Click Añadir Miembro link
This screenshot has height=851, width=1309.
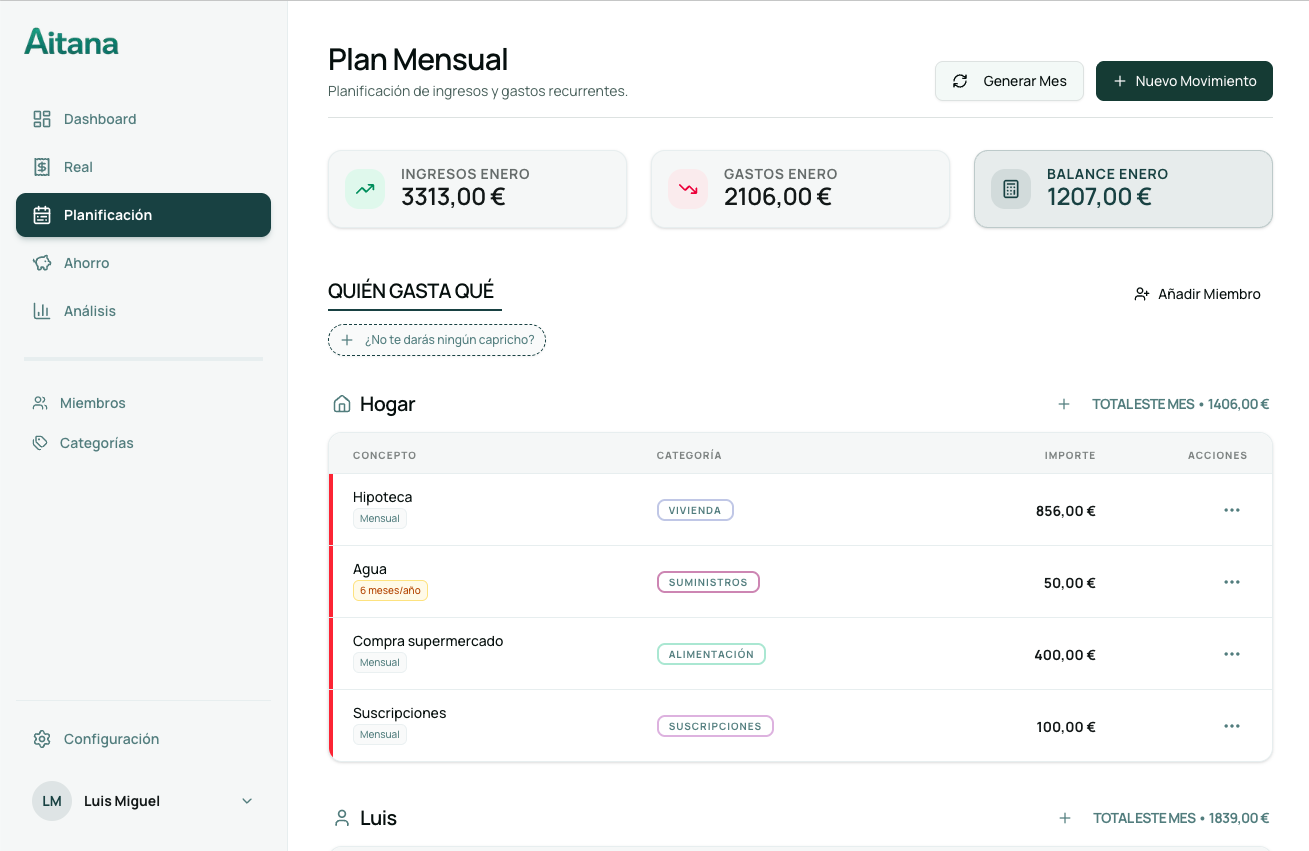coord(1197,294)
